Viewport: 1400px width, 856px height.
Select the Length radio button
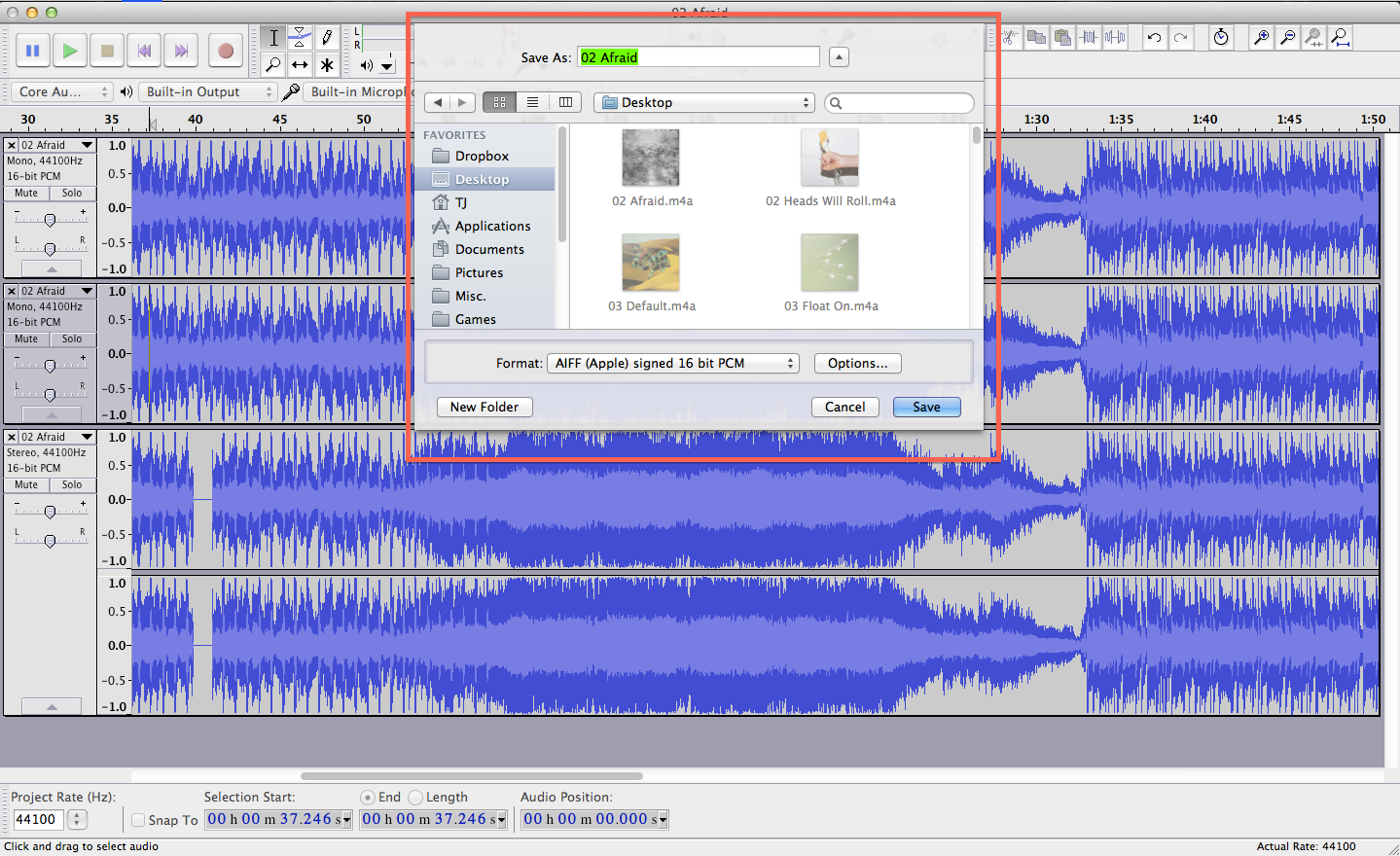[416, 797]
